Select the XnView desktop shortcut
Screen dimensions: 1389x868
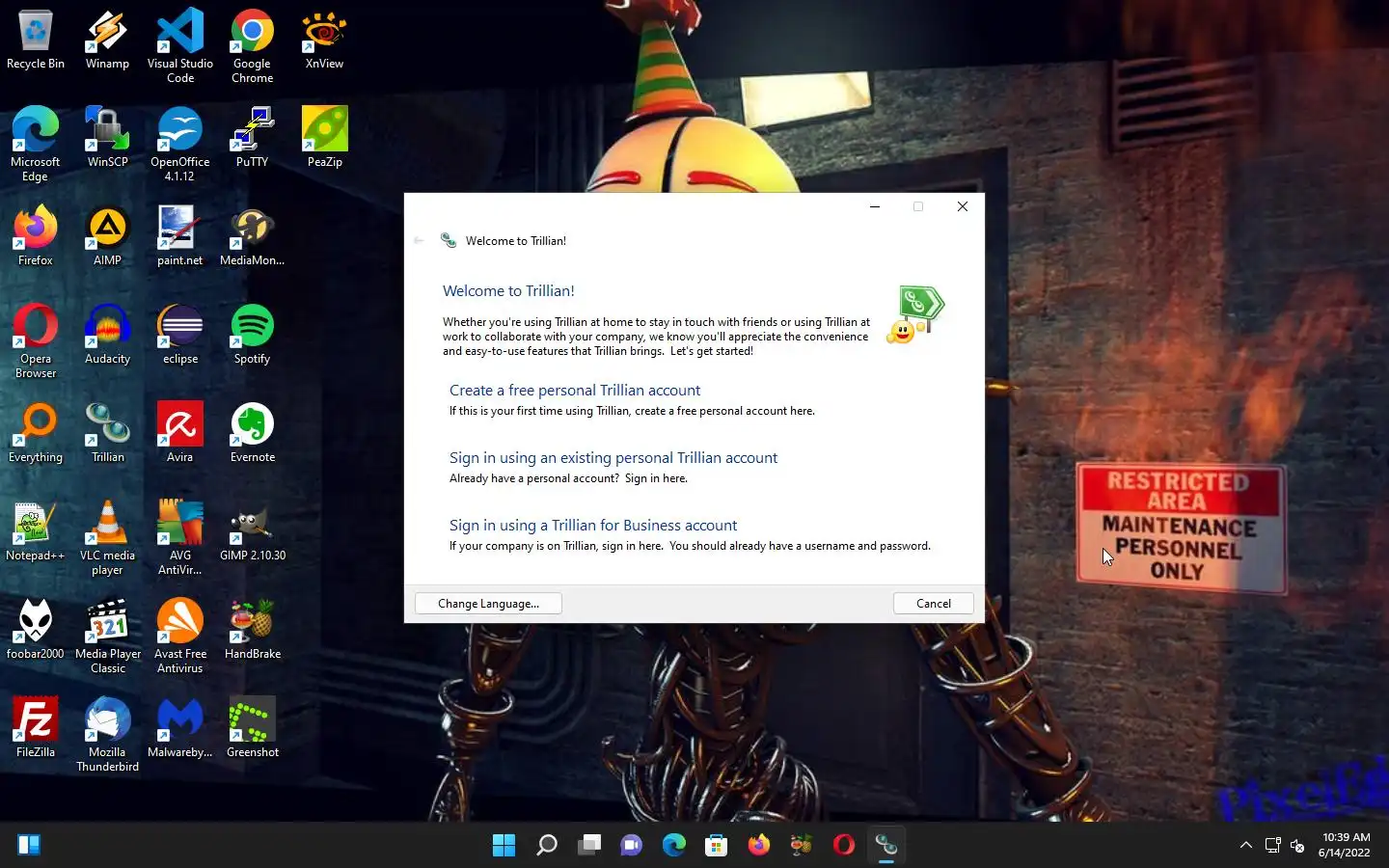(x=324, y=40)
